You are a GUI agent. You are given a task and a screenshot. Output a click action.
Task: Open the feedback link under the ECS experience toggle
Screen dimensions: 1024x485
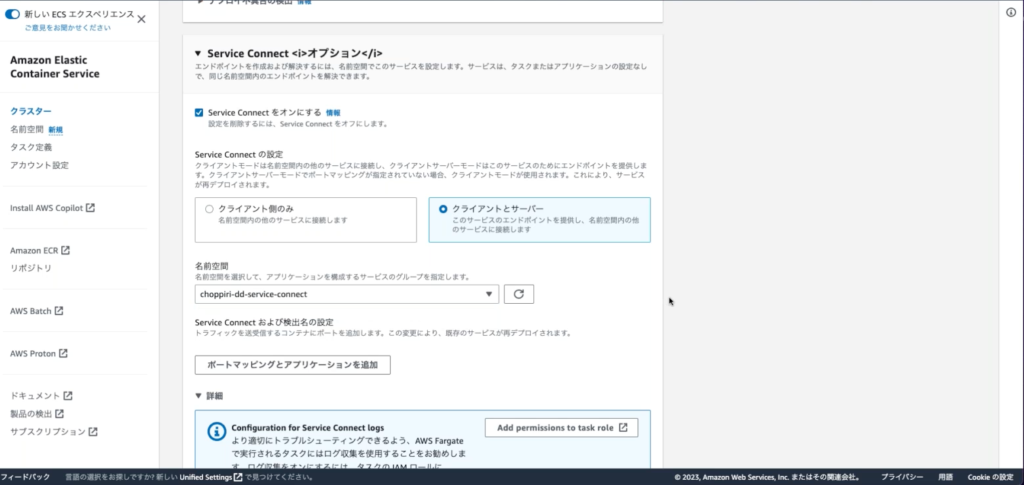[x=68, y=28]
